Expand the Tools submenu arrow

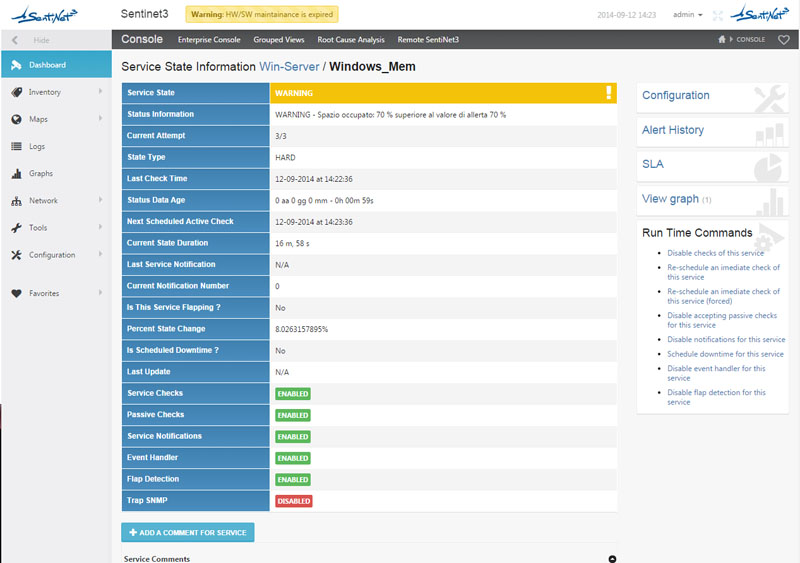100,227
